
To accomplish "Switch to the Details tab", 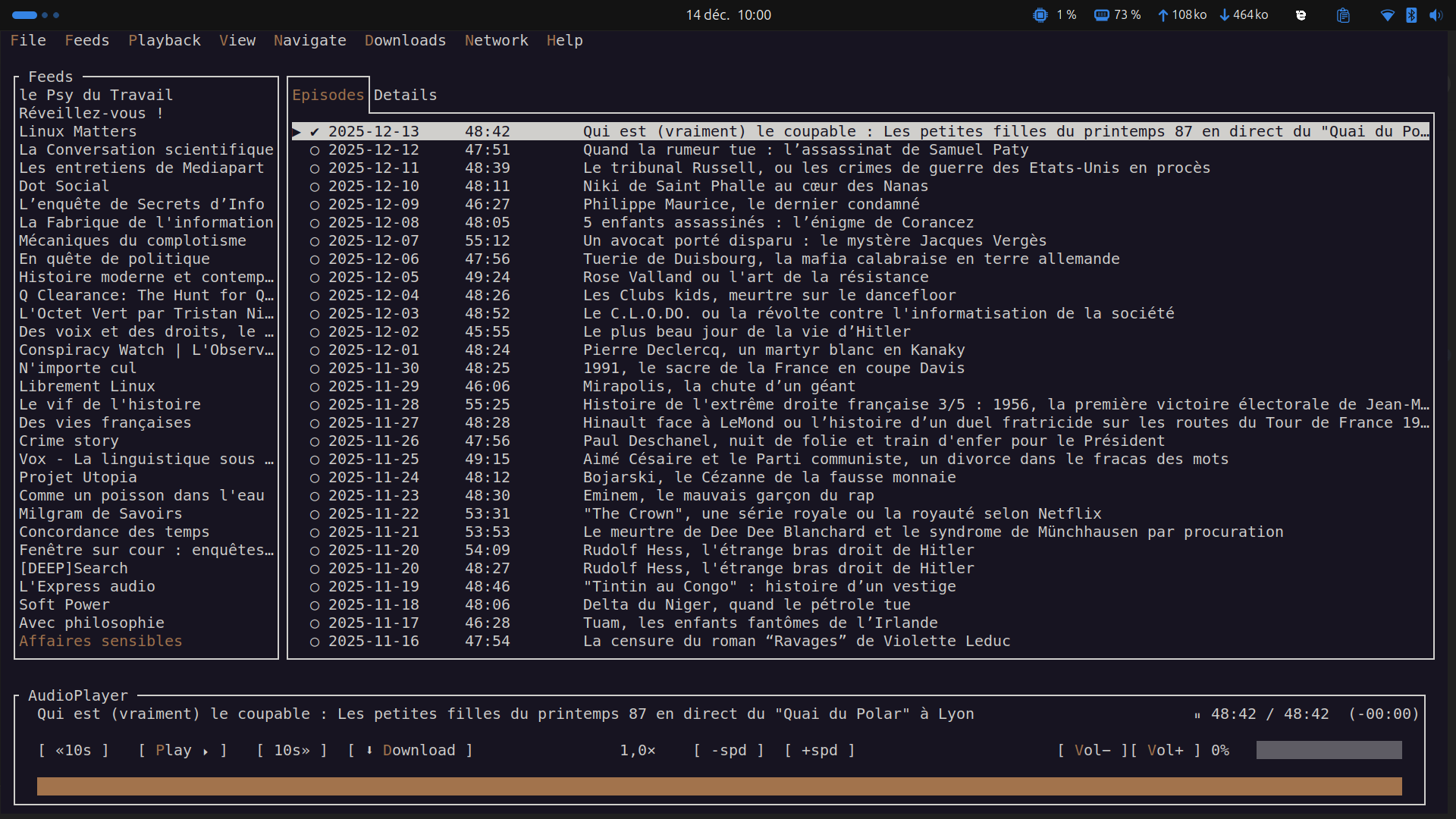I will (405, 95).
